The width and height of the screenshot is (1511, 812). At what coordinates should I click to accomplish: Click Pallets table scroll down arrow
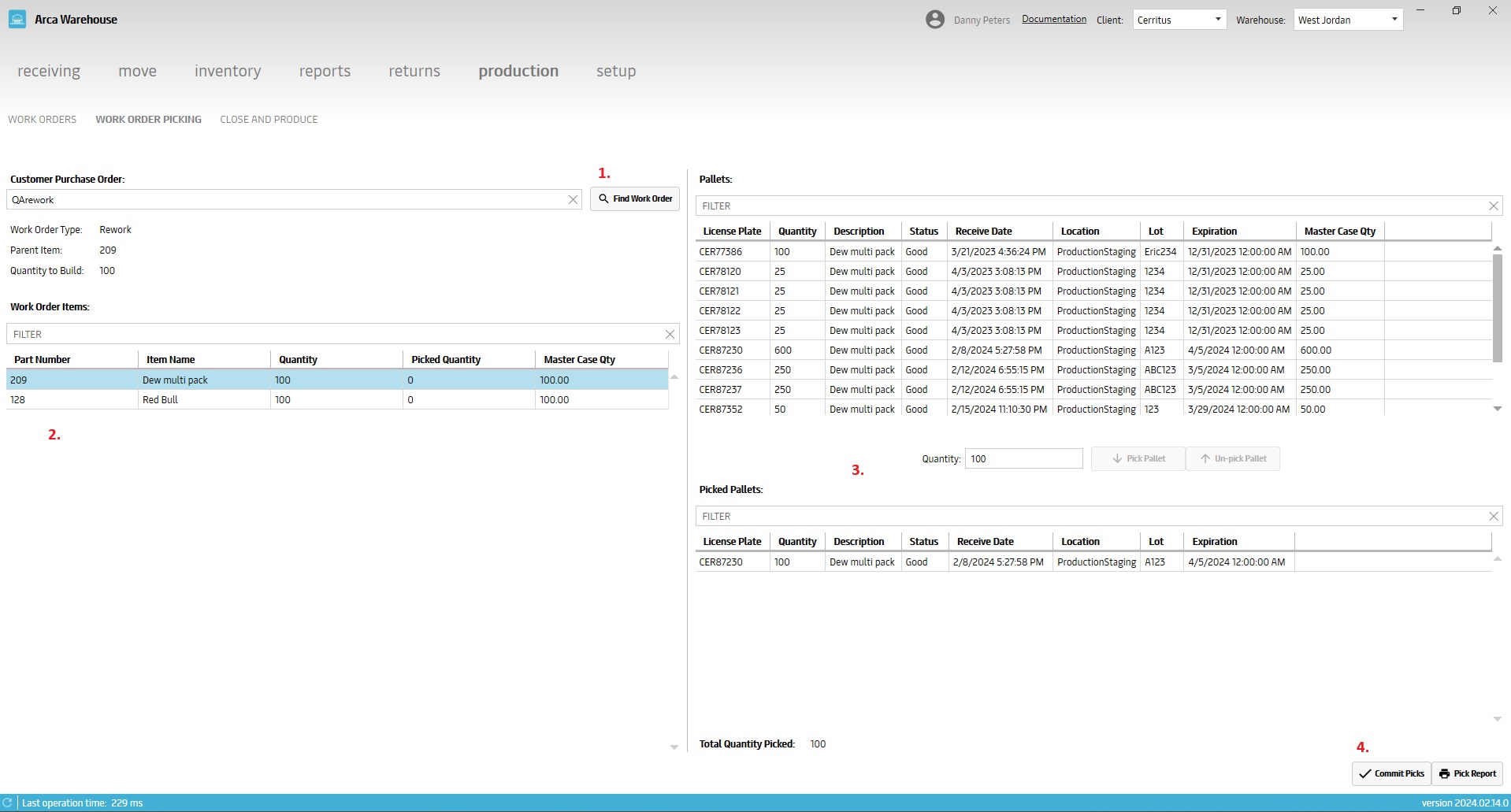(1498, 408)
